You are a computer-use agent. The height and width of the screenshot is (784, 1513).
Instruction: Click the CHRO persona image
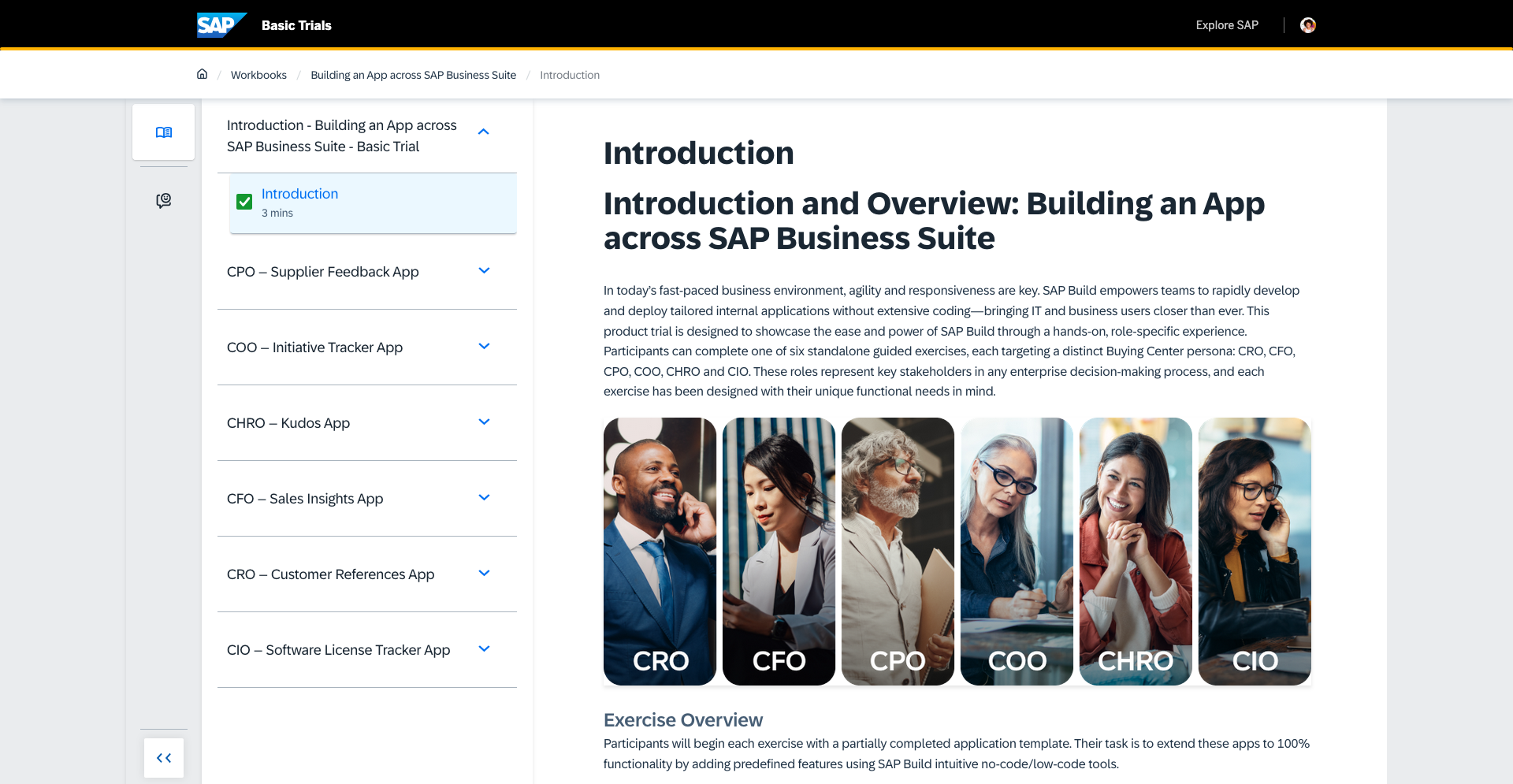click(x=1136, y=552)
